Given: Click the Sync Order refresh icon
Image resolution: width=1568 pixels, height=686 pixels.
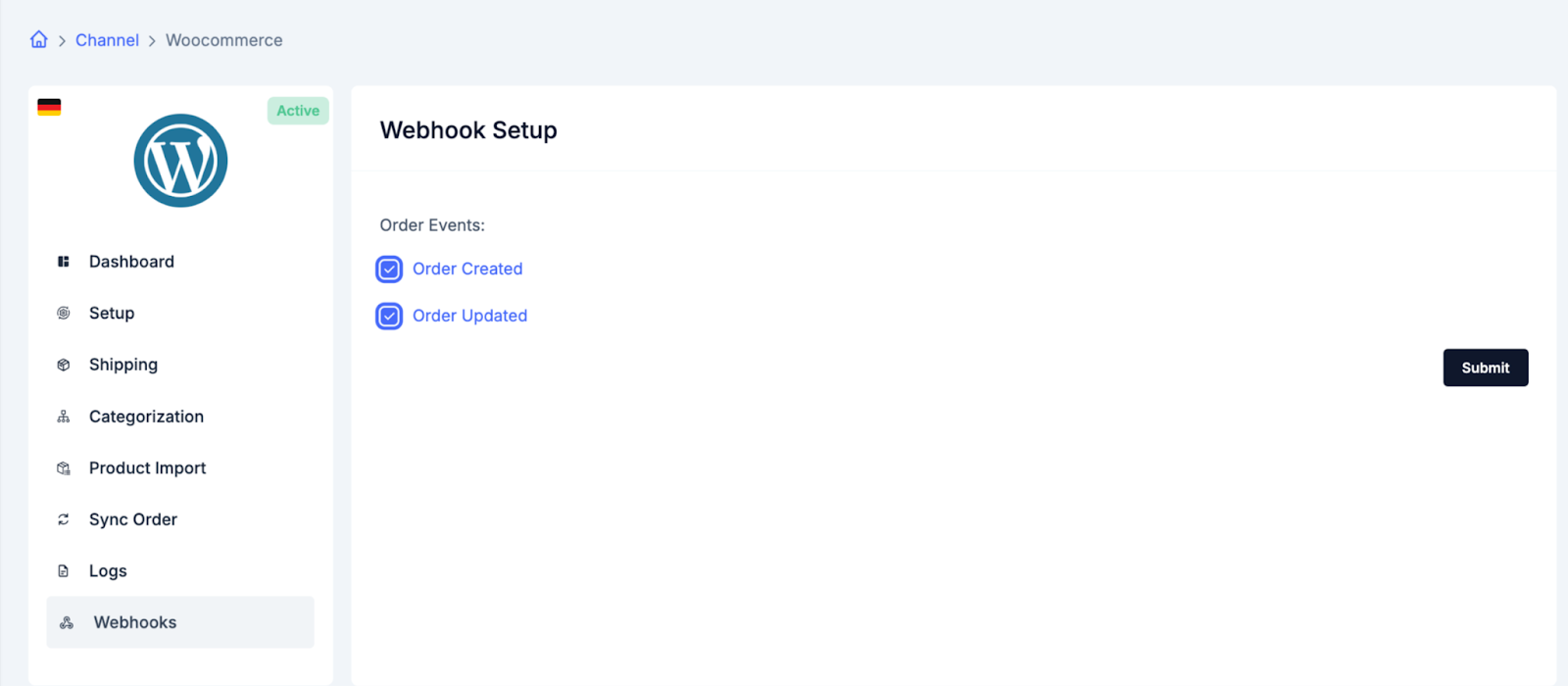Looking at the screenshot, I should click(64, 519).
